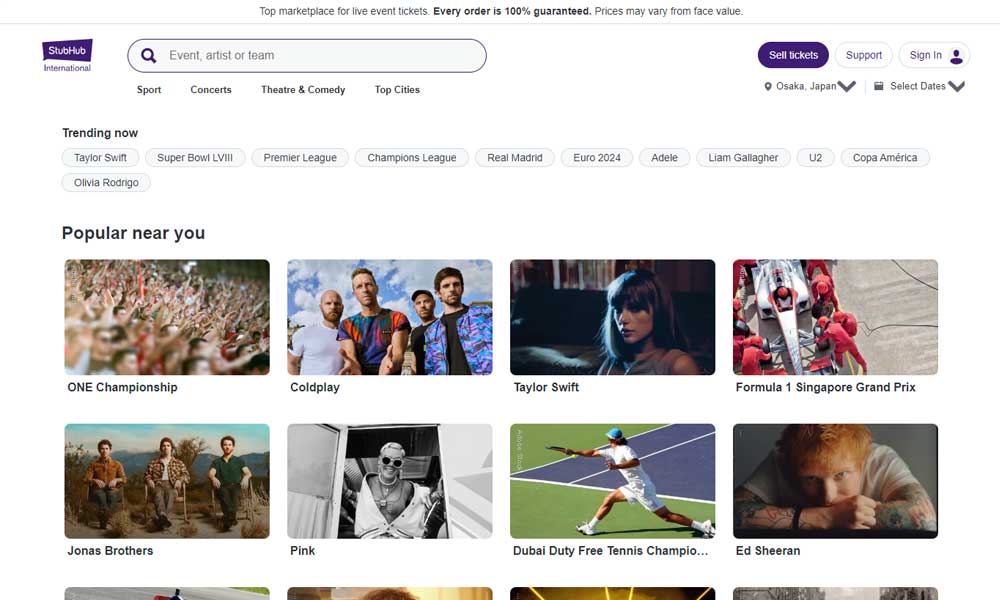1000x600 pixels.
Task: Open the Dubai Duty Free Tennis thumbnail
Action: [612, 481]
